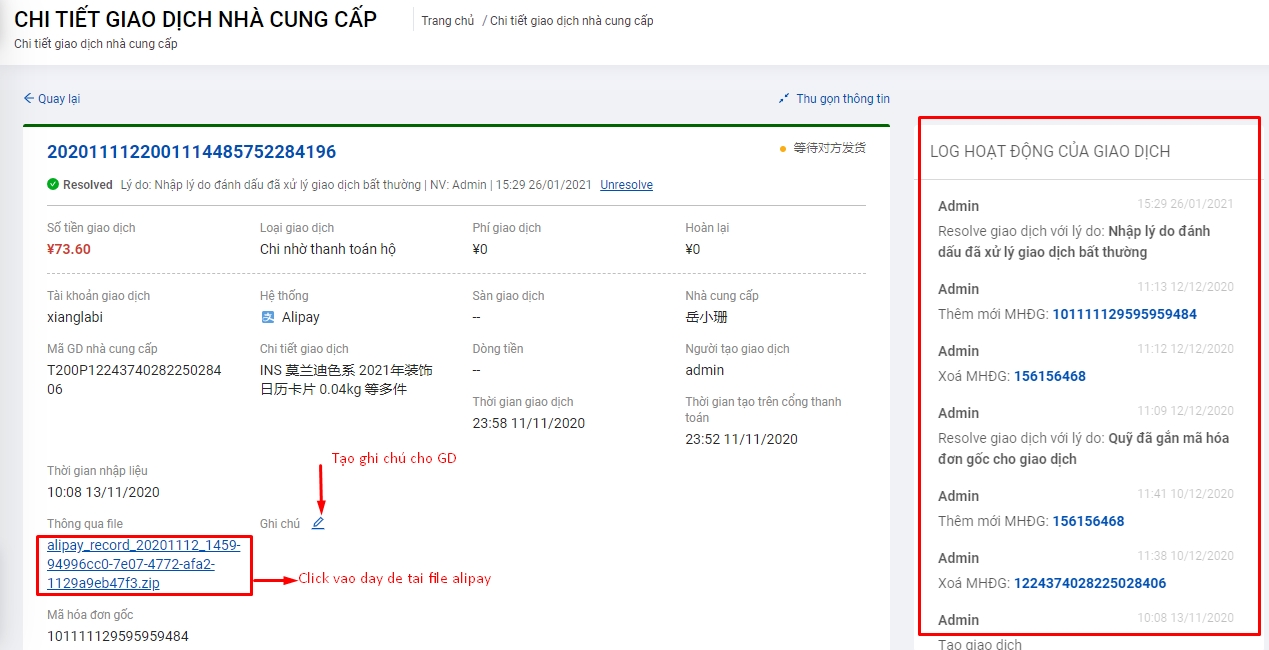
Task: Click the Mã hóa đơn gốc number value
Action: (x=117, y=636)
